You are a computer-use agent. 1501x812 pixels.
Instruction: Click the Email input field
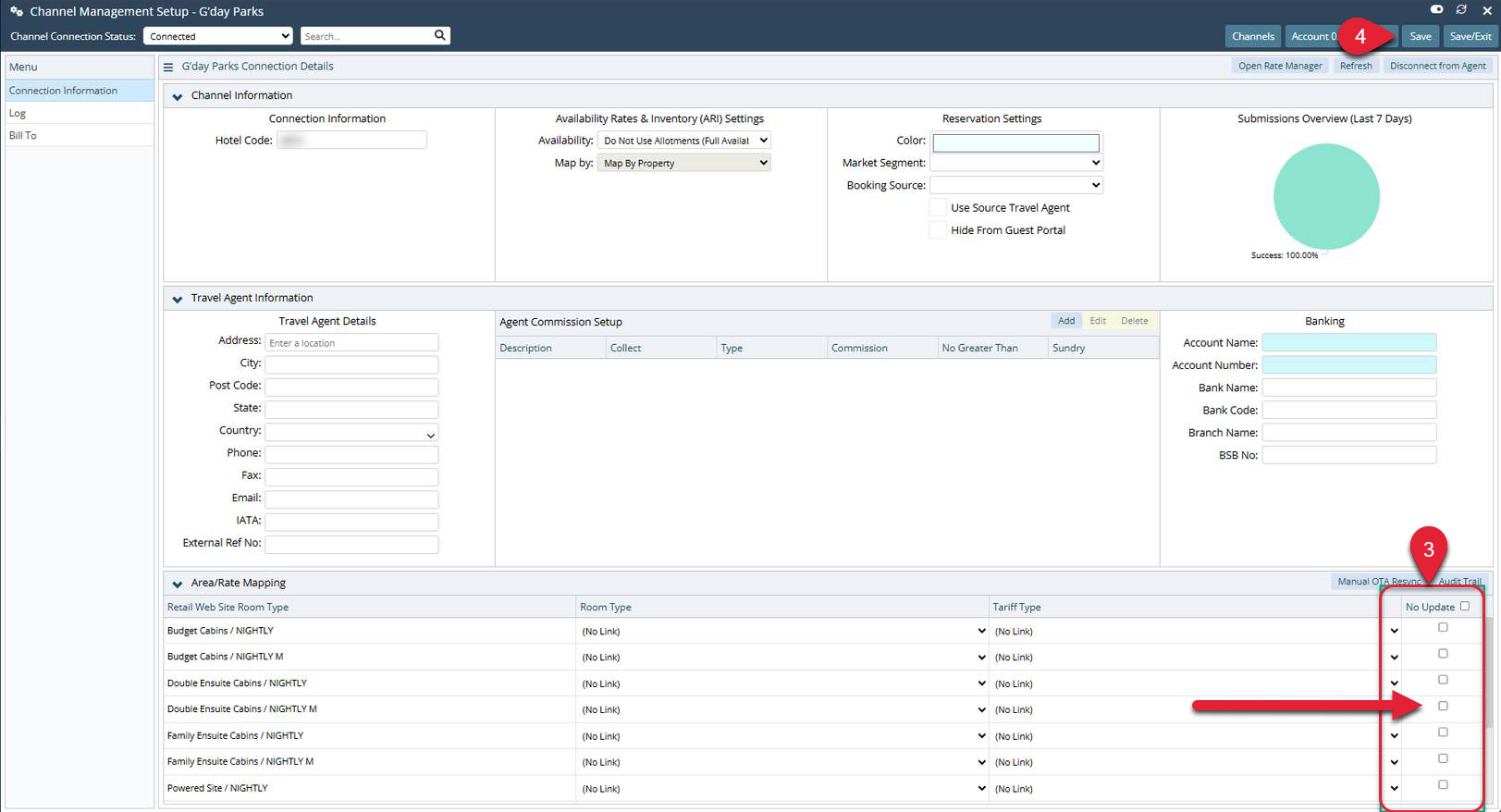click(x=351, y=499)
